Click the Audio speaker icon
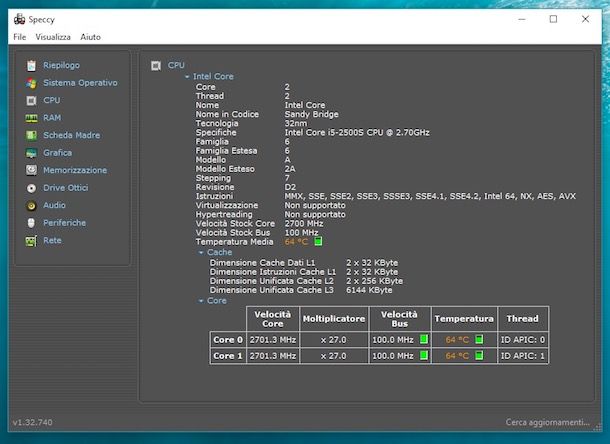 click(x=32, y=205)
